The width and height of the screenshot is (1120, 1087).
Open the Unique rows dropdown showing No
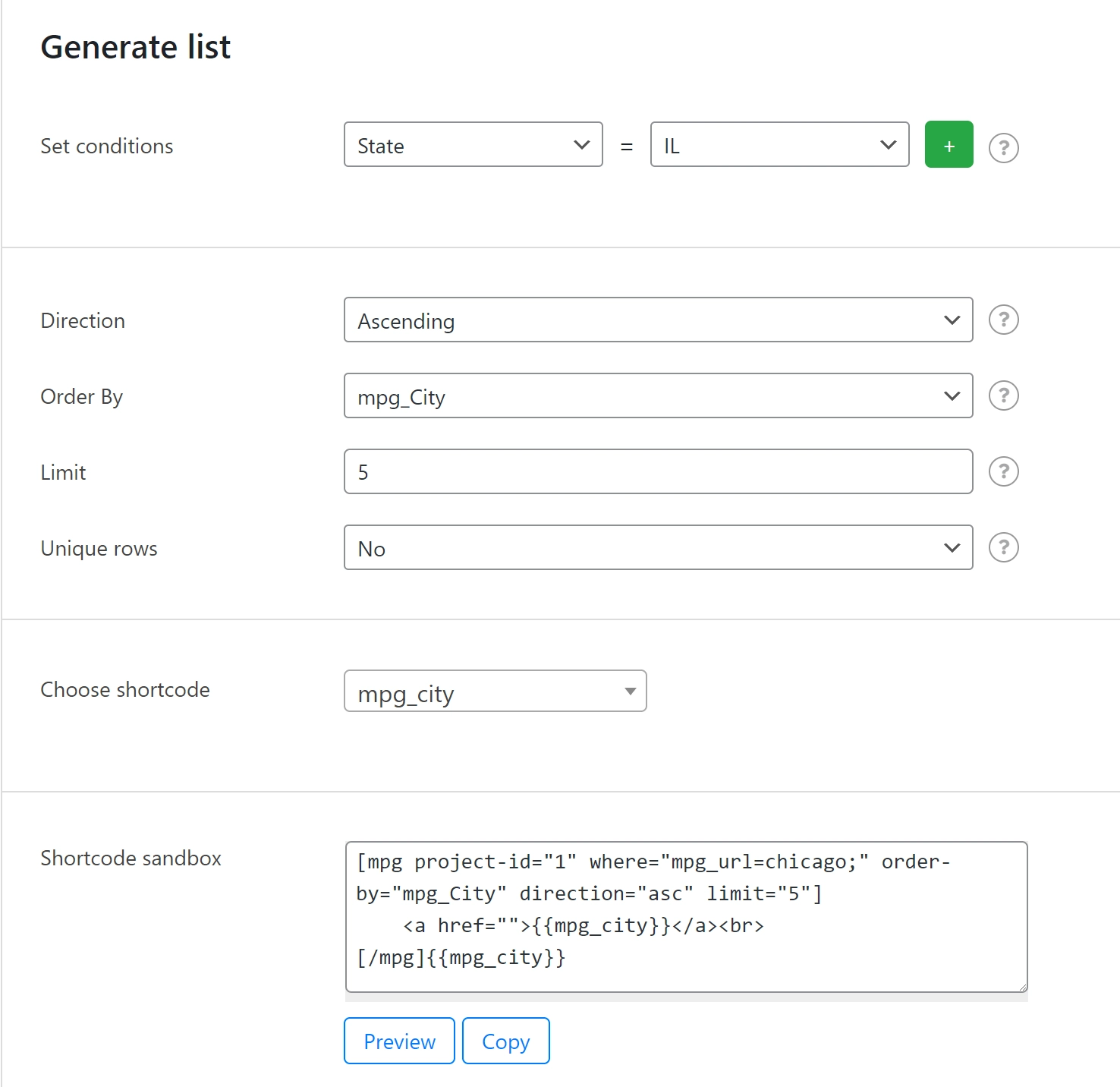659,547
